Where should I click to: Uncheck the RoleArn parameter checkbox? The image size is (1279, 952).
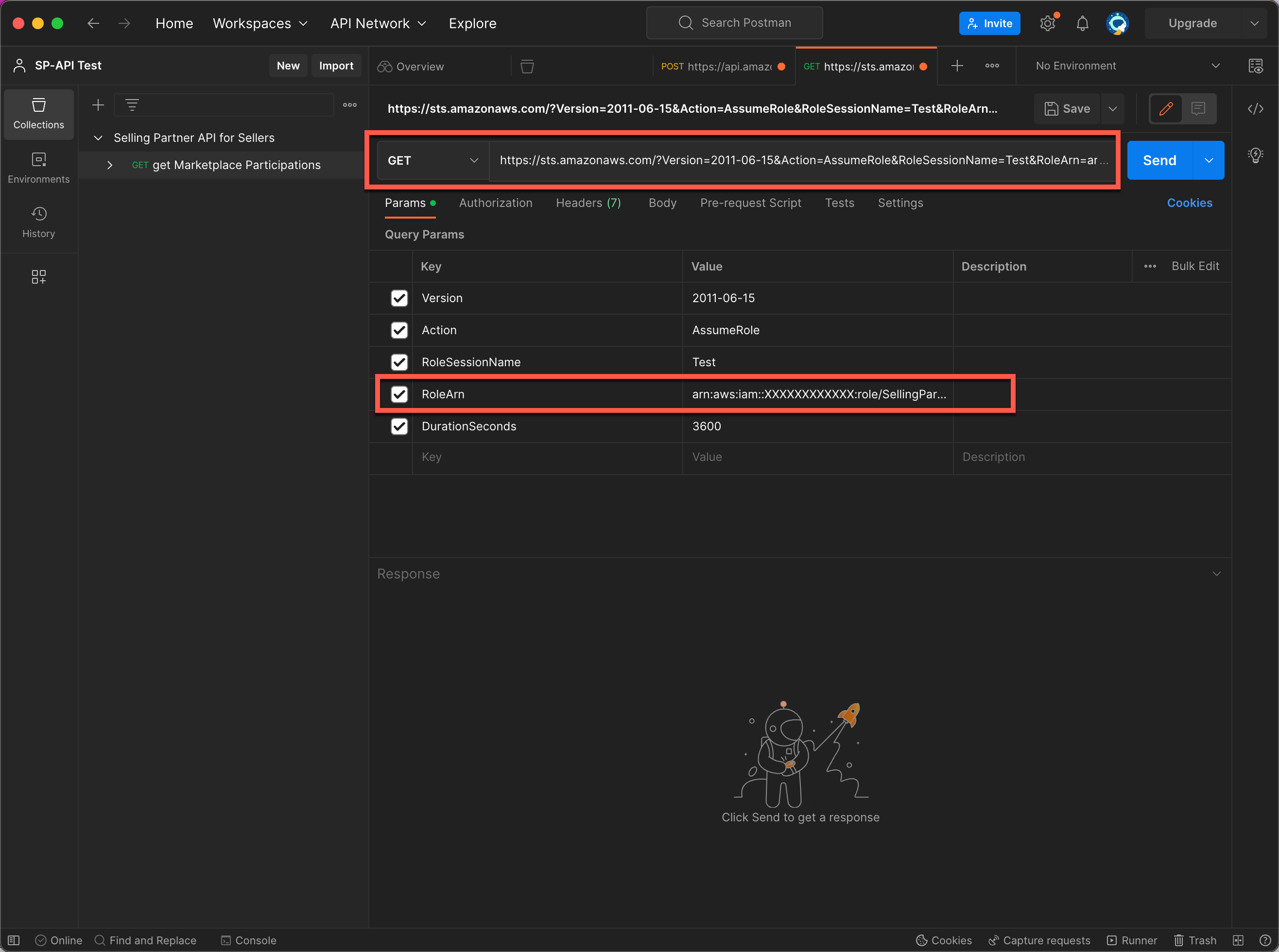tap(399, 394)
